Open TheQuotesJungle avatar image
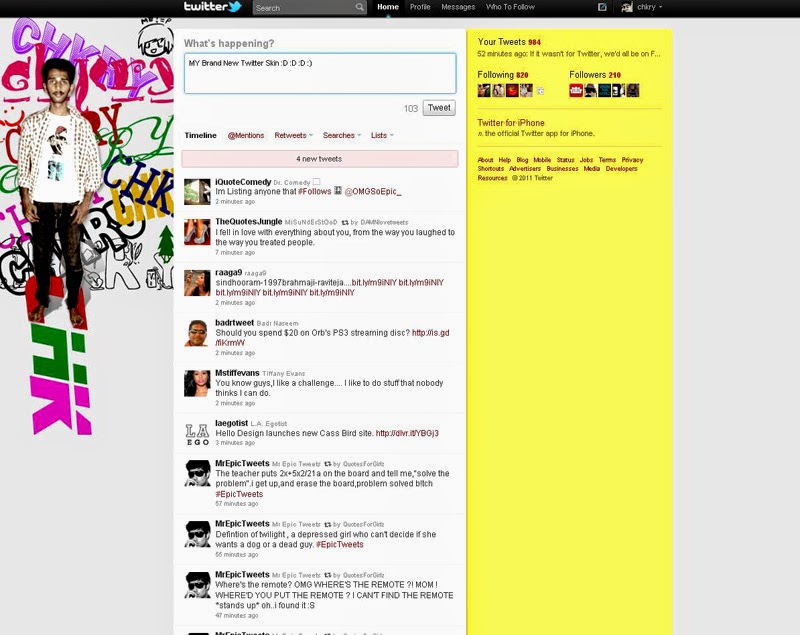This screenshot has width=800, height=635. tap(197, 232)
